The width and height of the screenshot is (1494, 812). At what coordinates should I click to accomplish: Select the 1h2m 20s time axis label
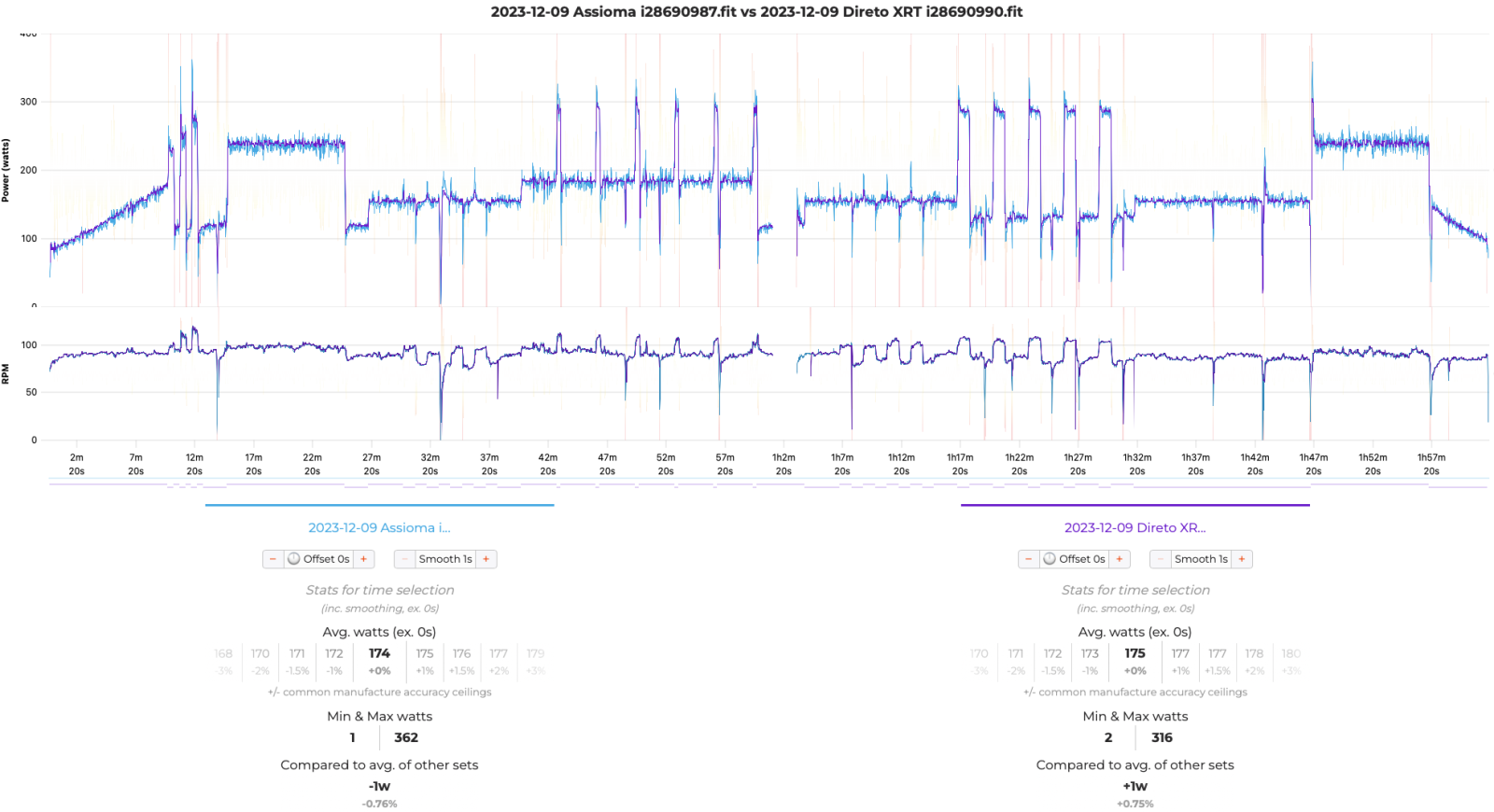click(x=783, y=464)
